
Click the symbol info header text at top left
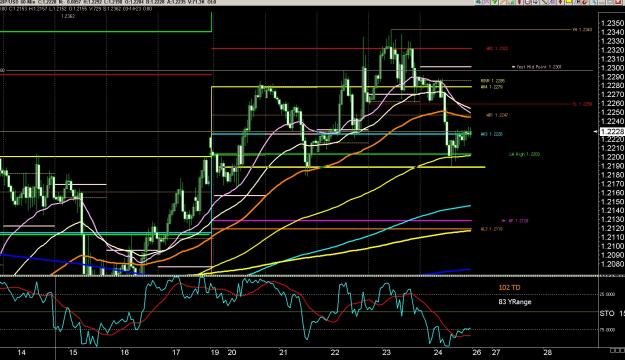coord(108,2)
